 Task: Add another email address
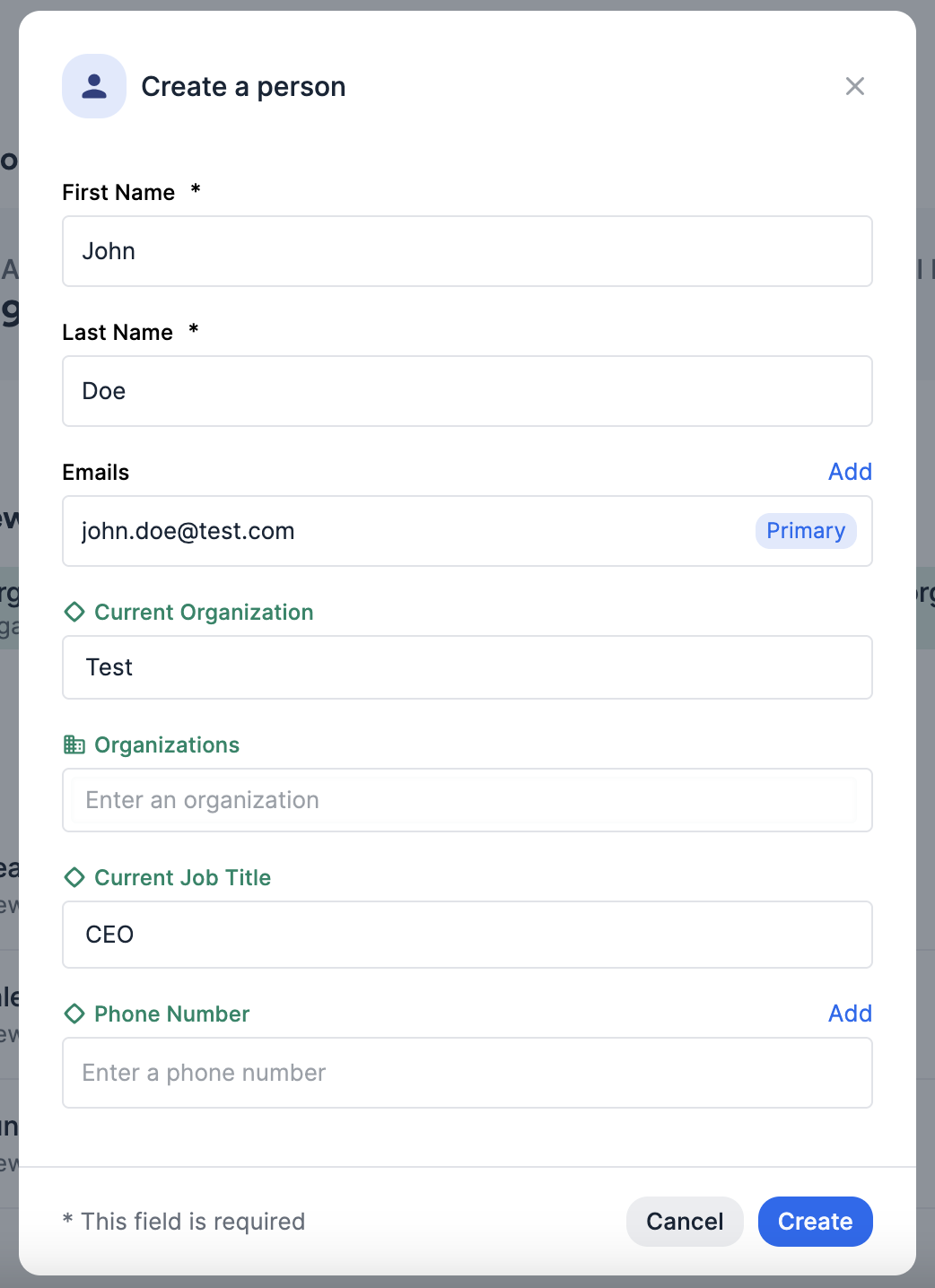(x=850, y=472)
